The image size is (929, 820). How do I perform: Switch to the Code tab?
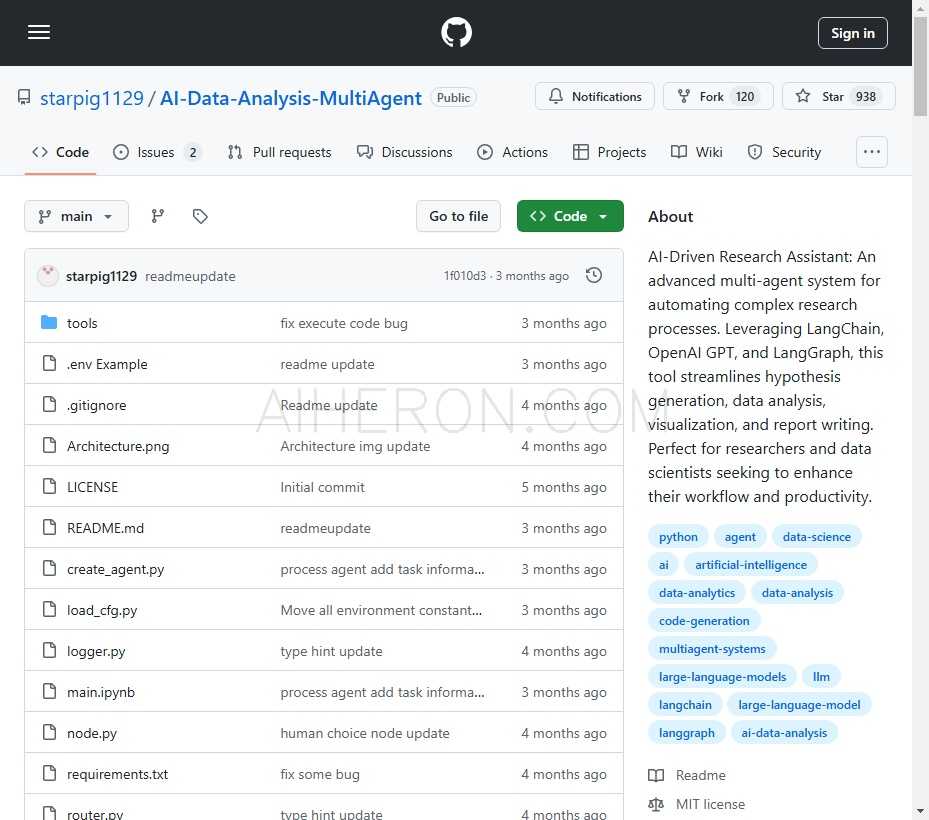[x=60, y=152]
